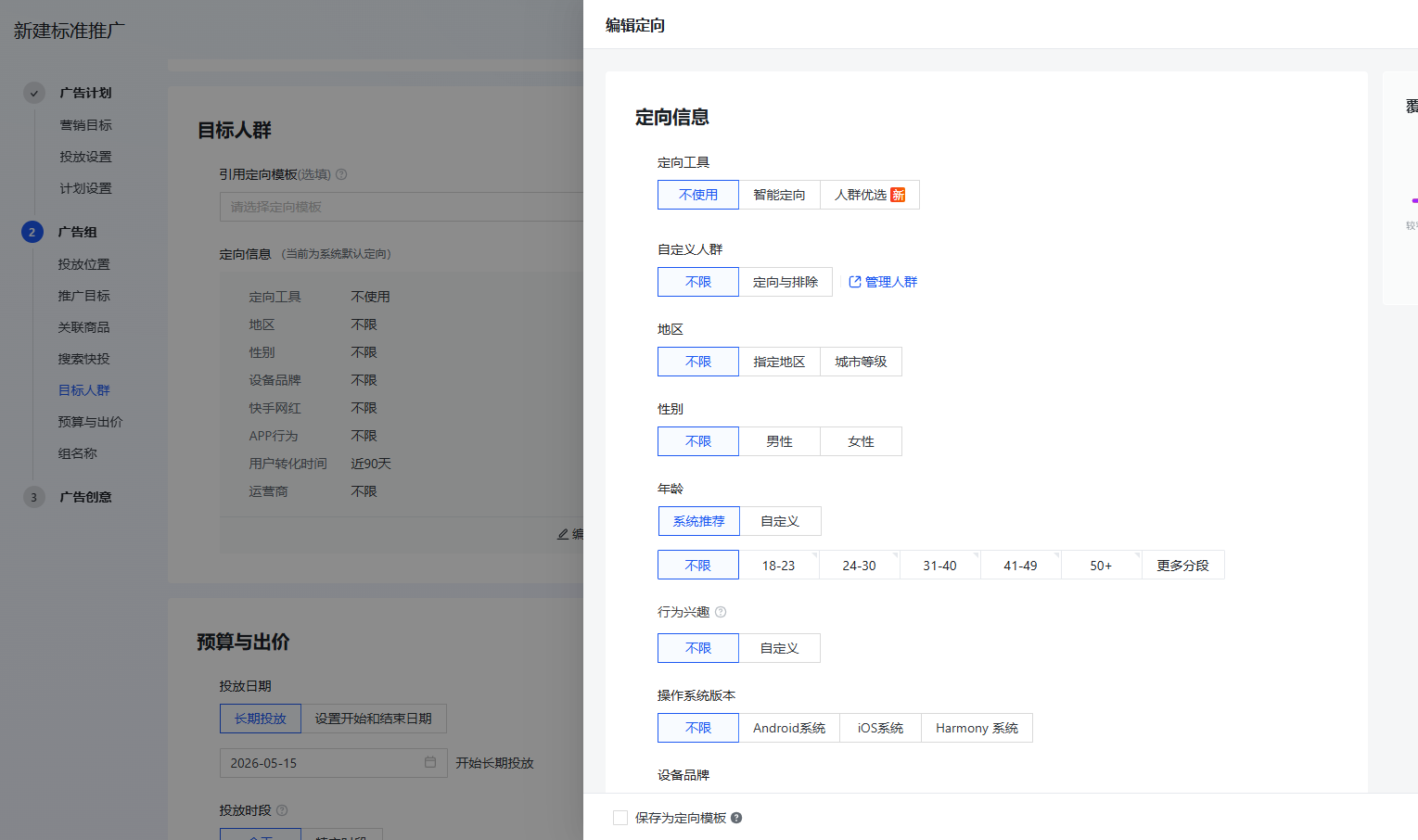Image resolution: width=1418 pixels, height=840 pixels.
Task: Click the 管理人群 external link icon
Action: (855, 282)
